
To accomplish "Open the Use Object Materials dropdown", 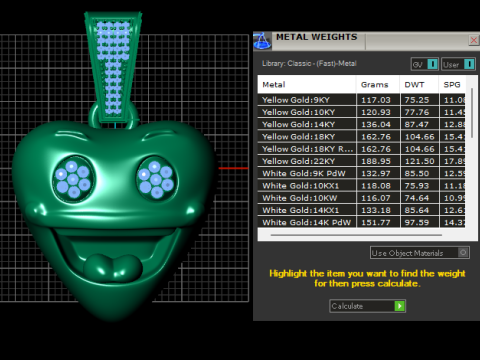I will 420,253.
